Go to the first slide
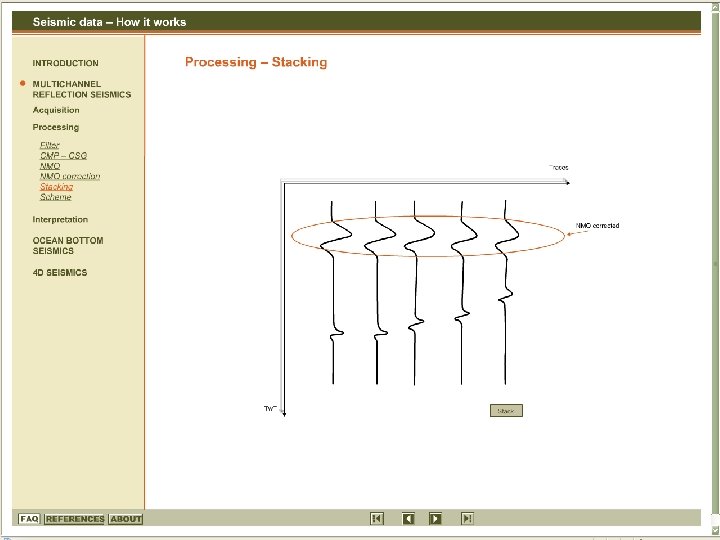This screenshot has height=540, width=720. (377, 518)
